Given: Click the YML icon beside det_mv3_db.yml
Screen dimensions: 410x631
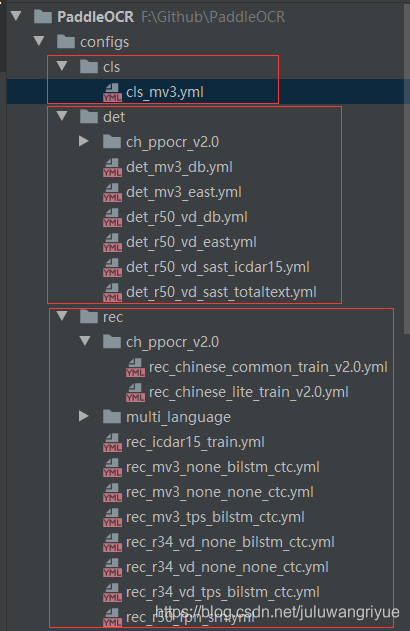Looking at the screenshot, I should [112, 167].
